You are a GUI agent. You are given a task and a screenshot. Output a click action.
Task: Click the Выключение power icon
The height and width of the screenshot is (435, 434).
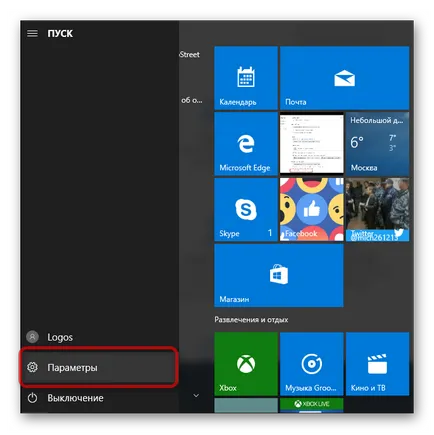[x=32, y=398]
